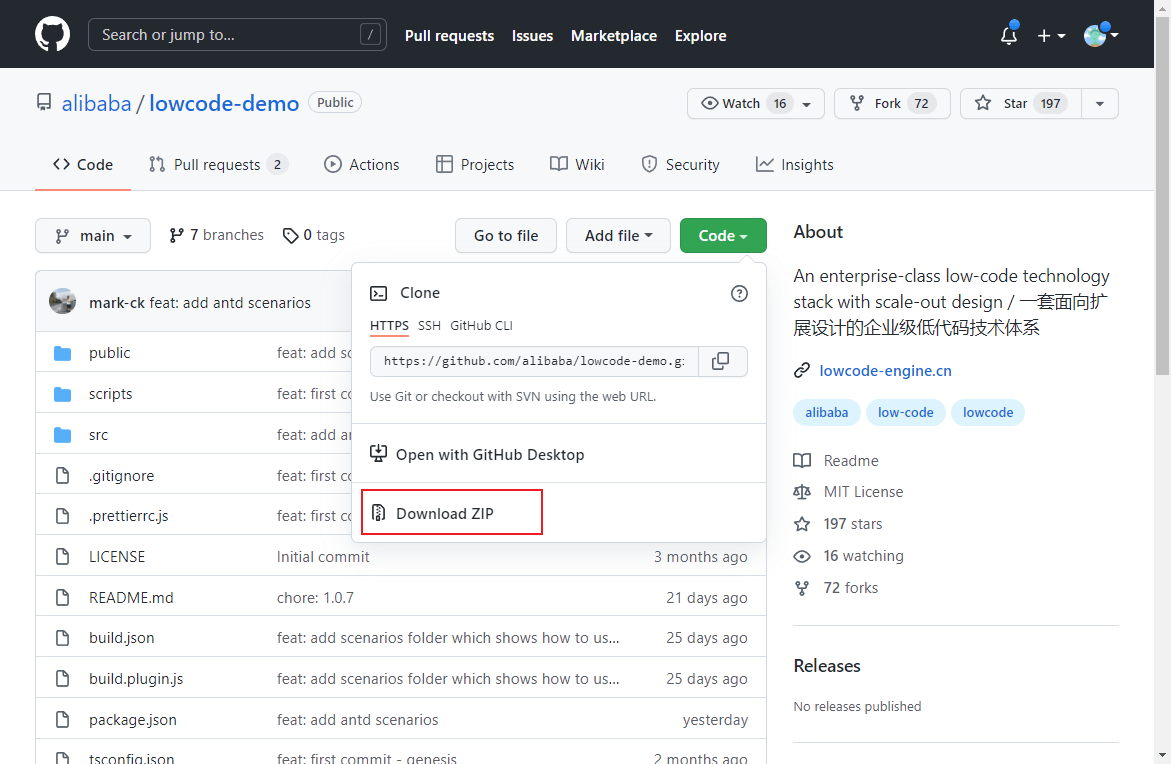This screenshot has height=764, width=1171.
Task: Open the alibaba owner link
Action: pyautogui.click(x=96, y=103)
